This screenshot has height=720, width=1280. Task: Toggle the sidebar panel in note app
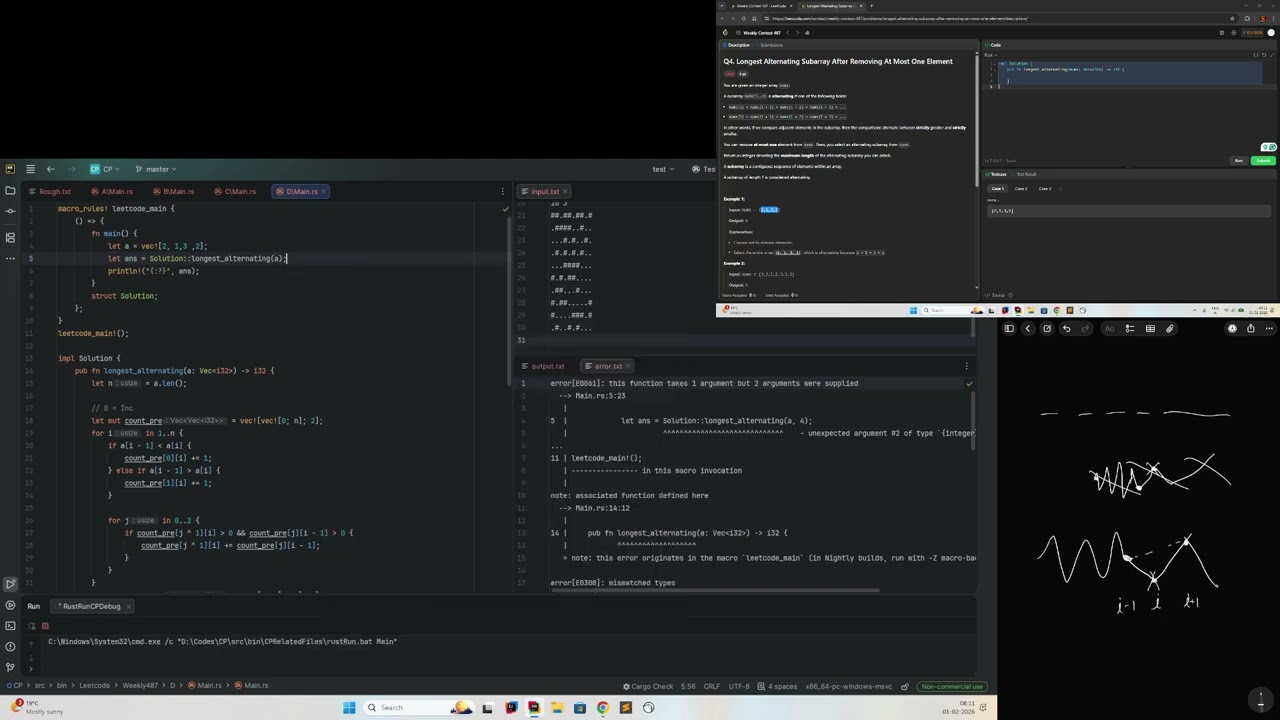tap(1009, 329)
